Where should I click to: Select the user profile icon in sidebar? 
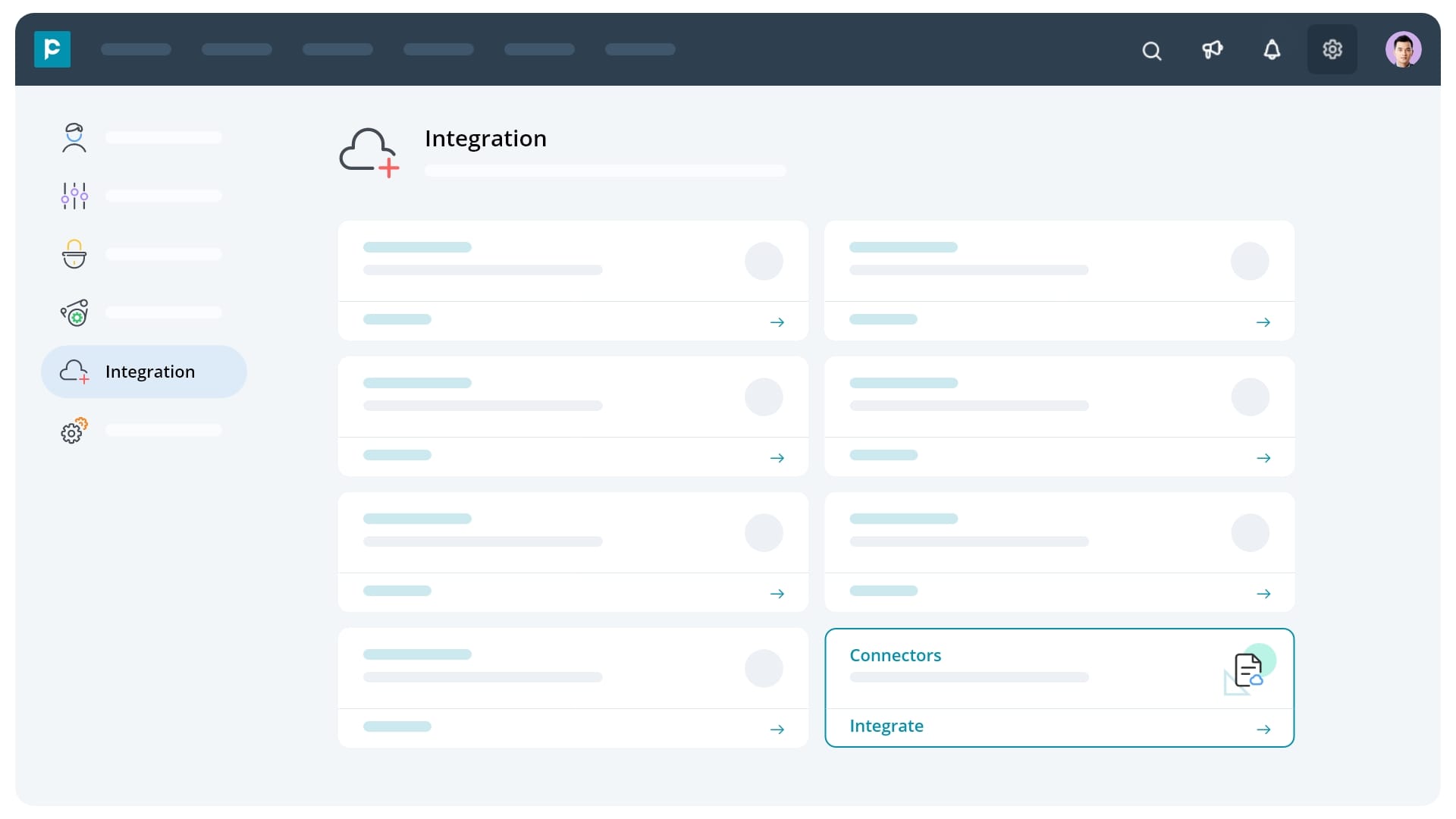coord(74,138)
